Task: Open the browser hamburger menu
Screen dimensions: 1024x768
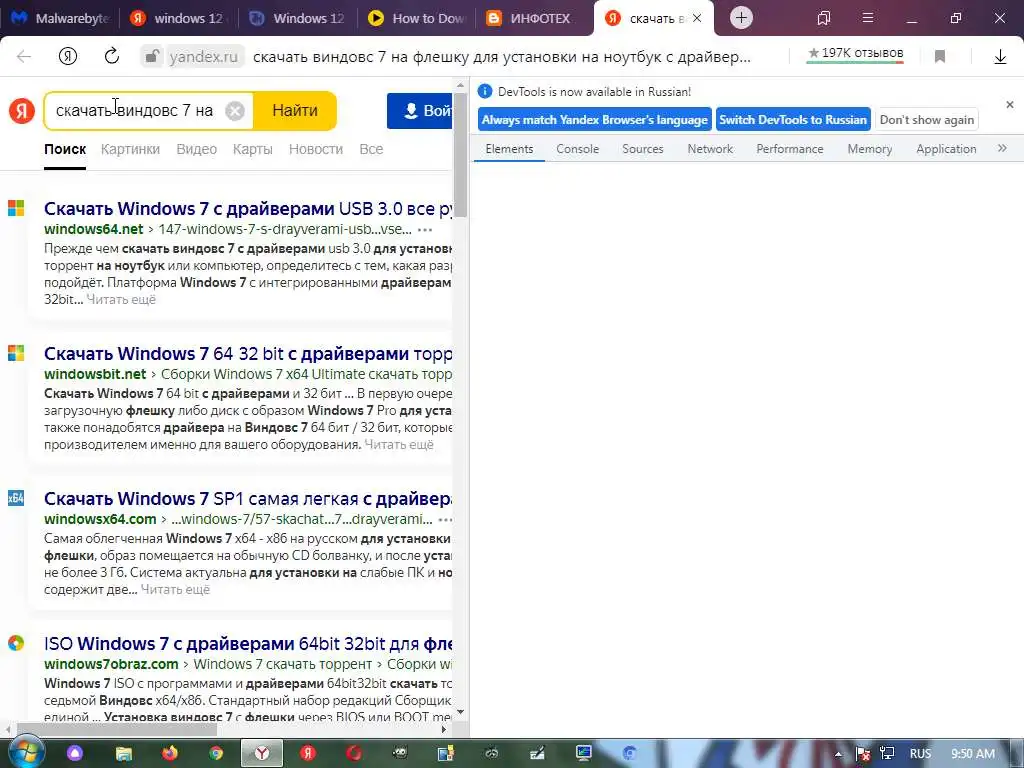Action: click(867, 18)
